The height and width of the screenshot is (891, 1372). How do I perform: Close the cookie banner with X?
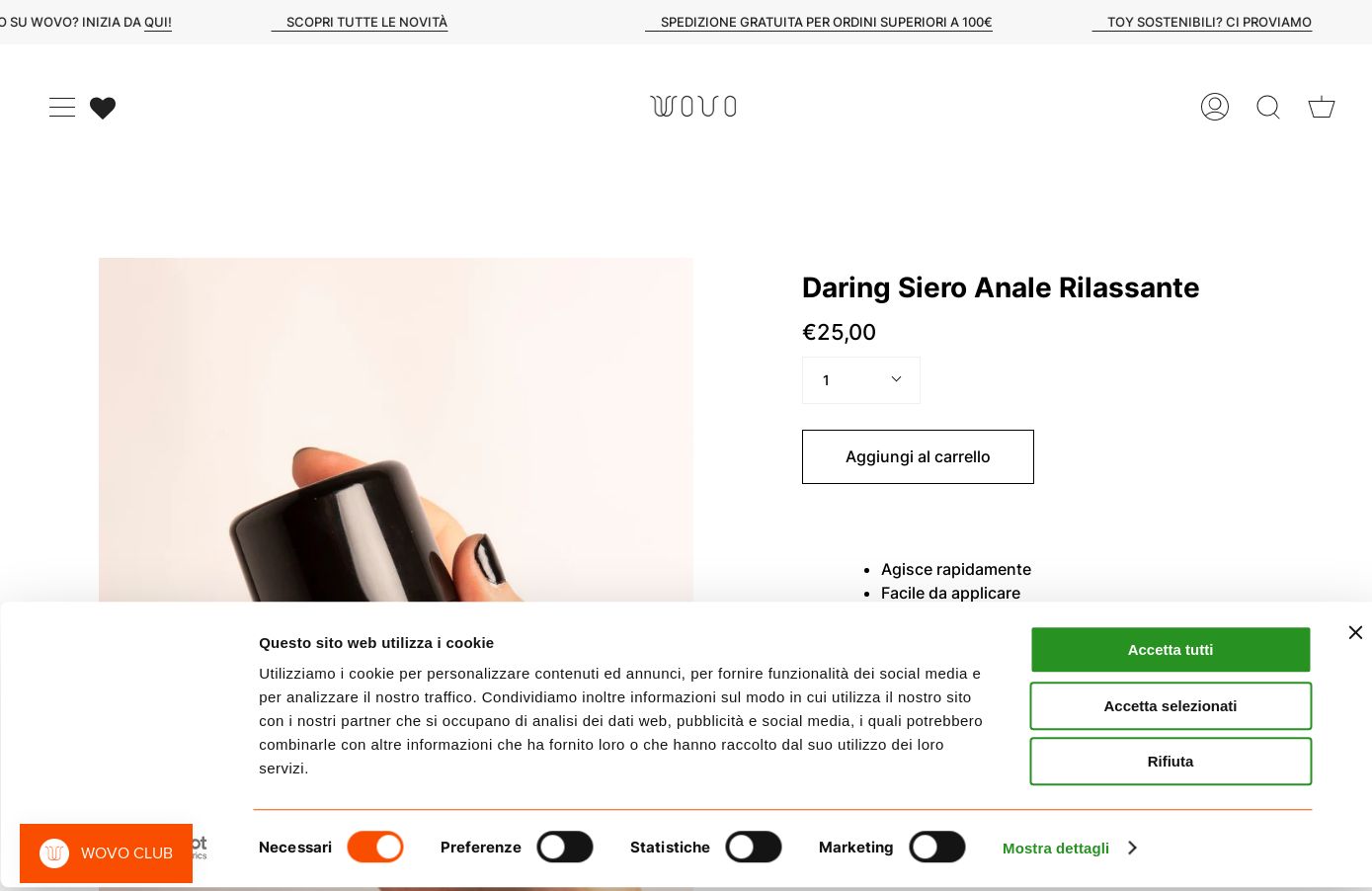(1355, 632)
